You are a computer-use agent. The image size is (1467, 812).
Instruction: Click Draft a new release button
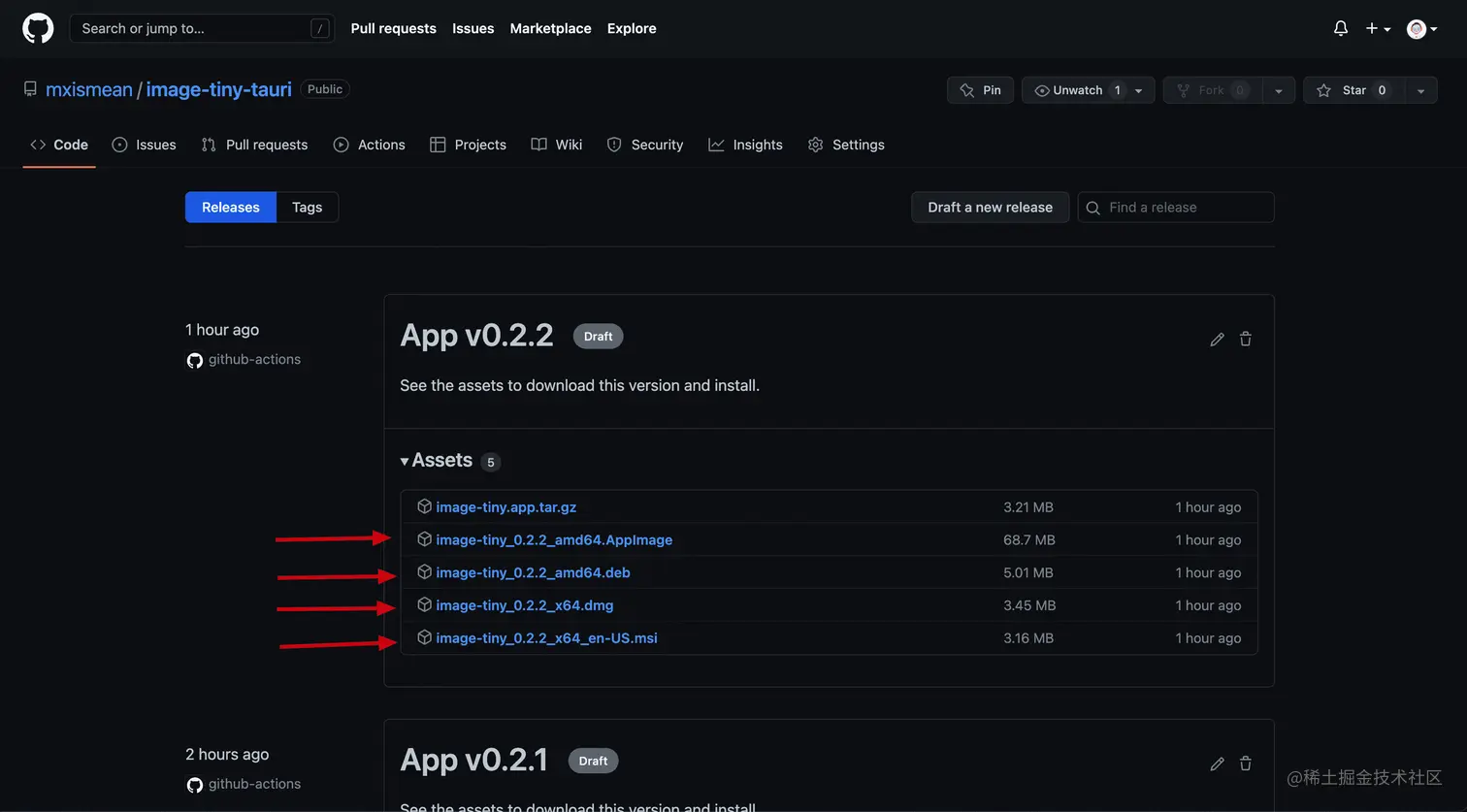pyautogui.click(x=990, y=207)
